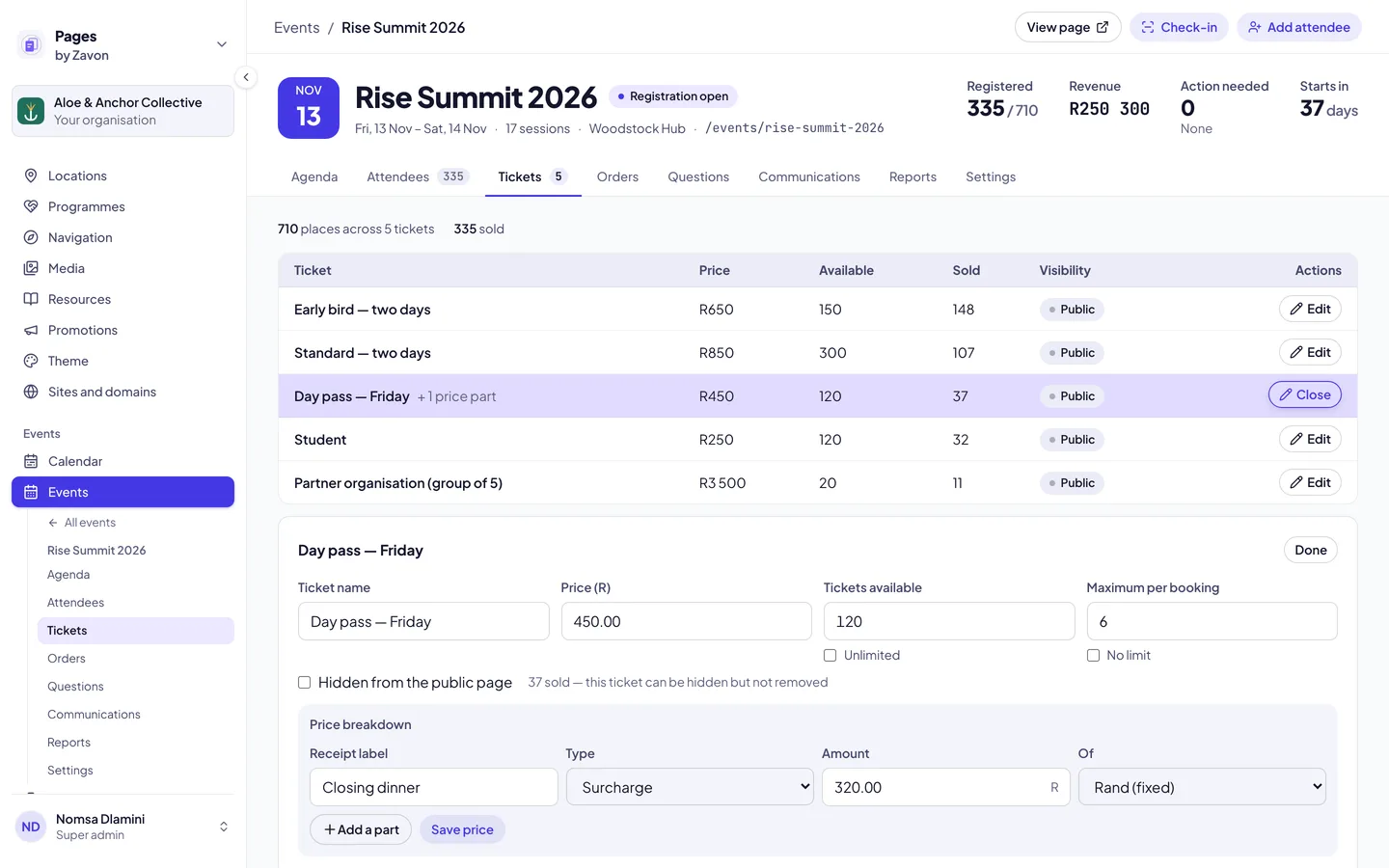
Task: Click the Ticket name input field
Action: 423,621
